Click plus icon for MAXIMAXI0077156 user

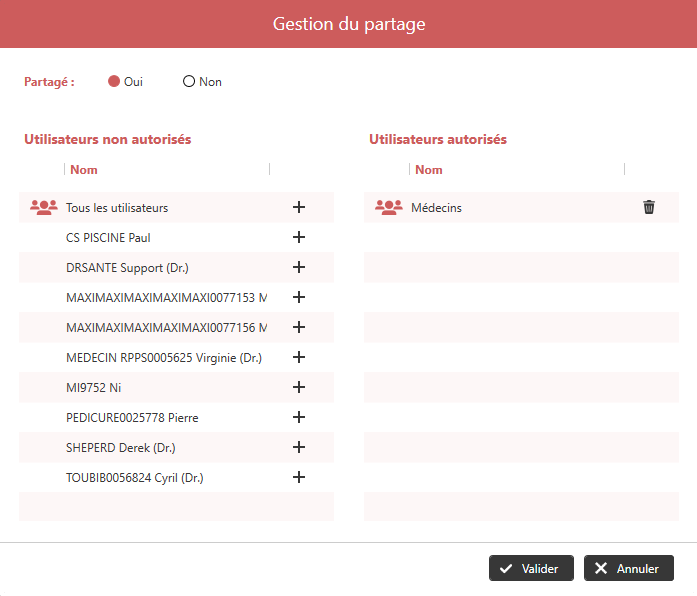(x=298, y=327)
